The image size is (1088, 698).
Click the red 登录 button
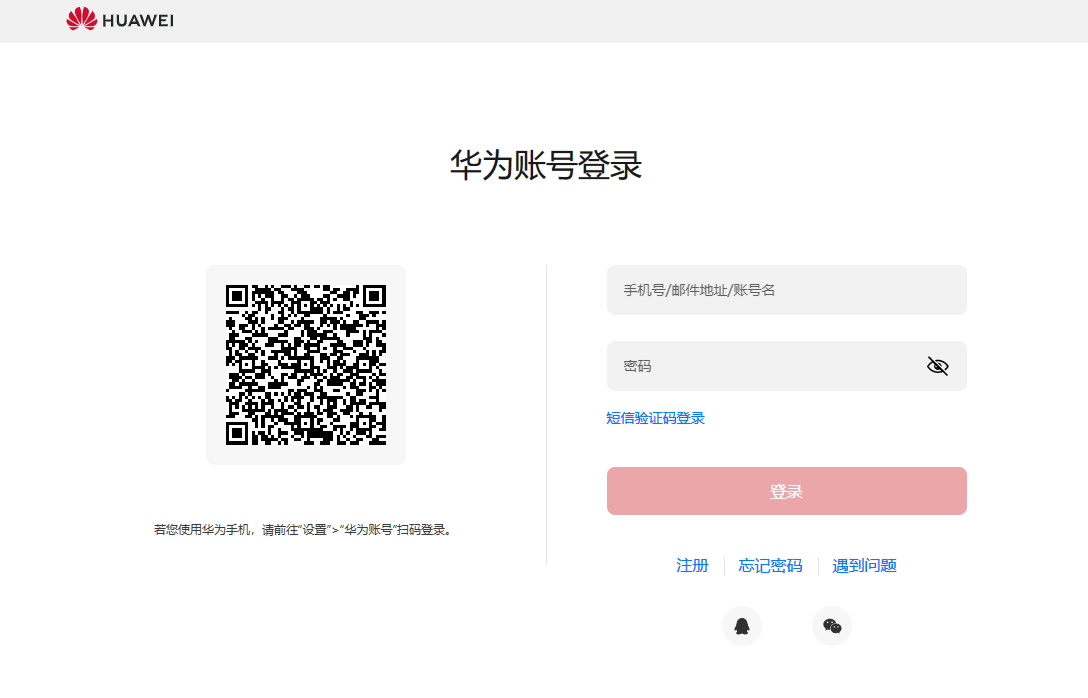[787, 491]
